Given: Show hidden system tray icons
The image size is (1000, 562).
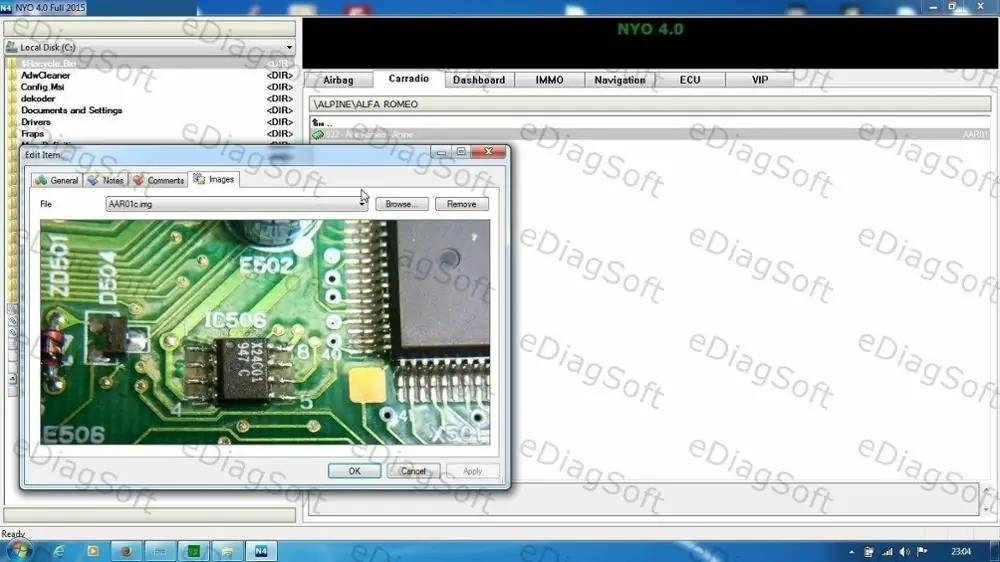Looking at the screenshot, I should (851, 552).
